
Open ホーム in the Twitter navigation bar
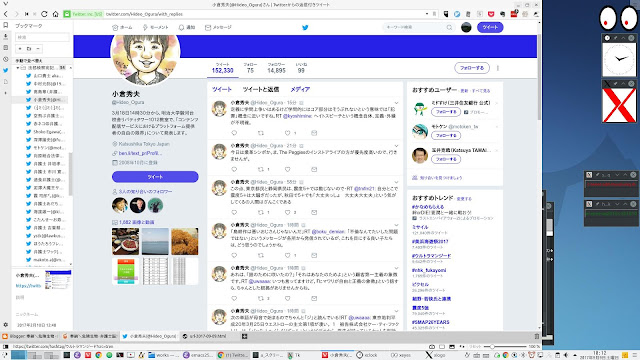point(122,27)
